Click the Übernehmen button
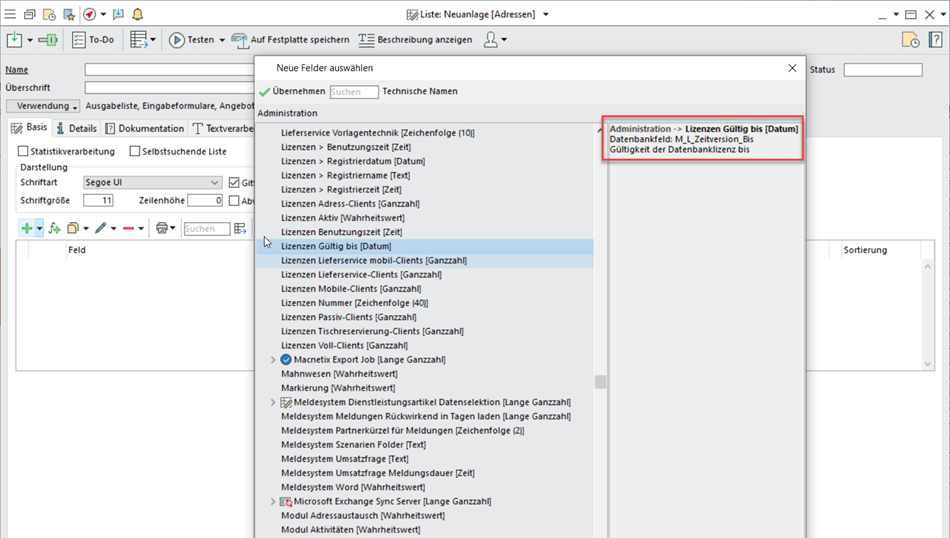This screenshot has height=538, width=950. [x=291, y=91]
